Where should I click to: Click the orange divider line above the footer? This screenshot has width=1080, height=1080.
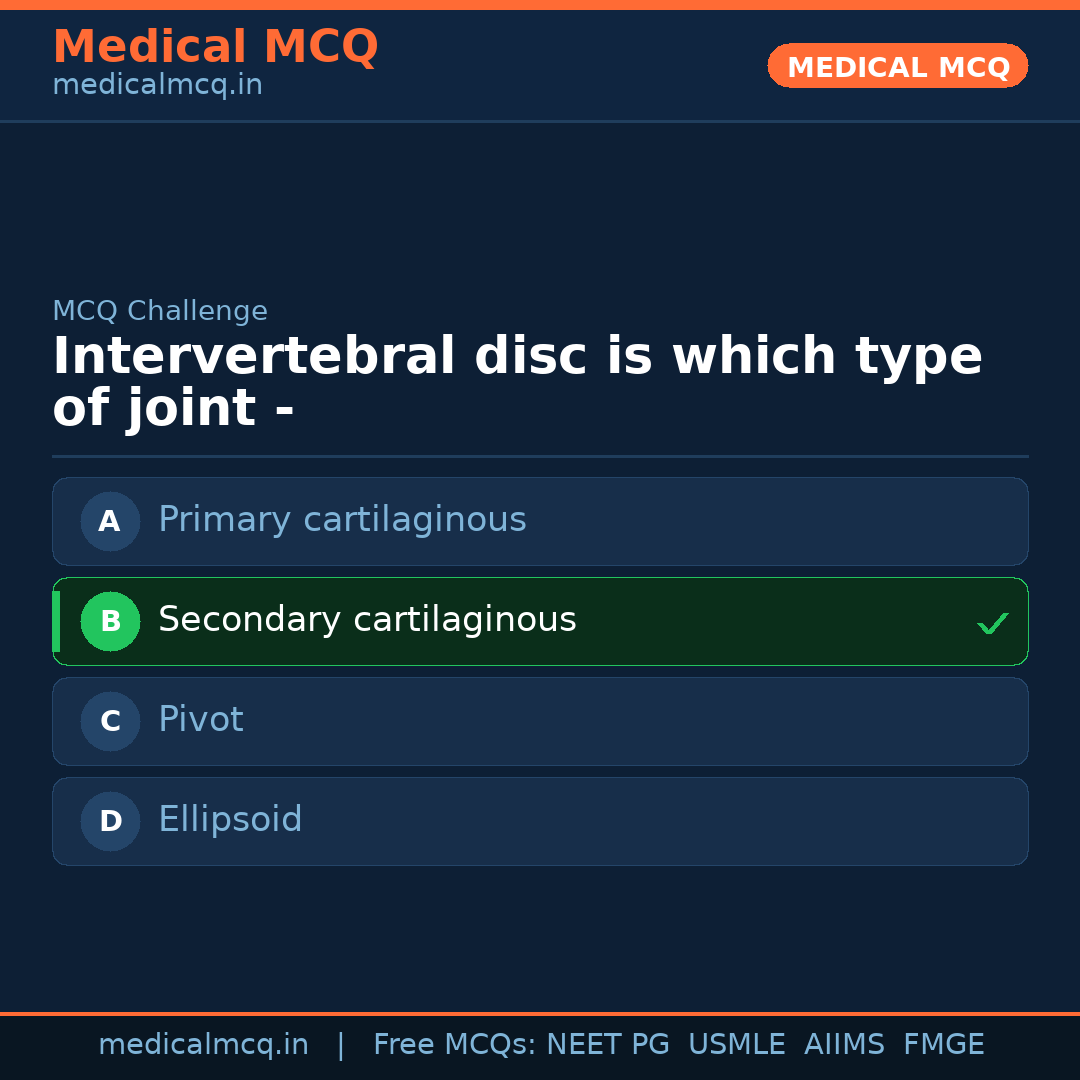540,1012
